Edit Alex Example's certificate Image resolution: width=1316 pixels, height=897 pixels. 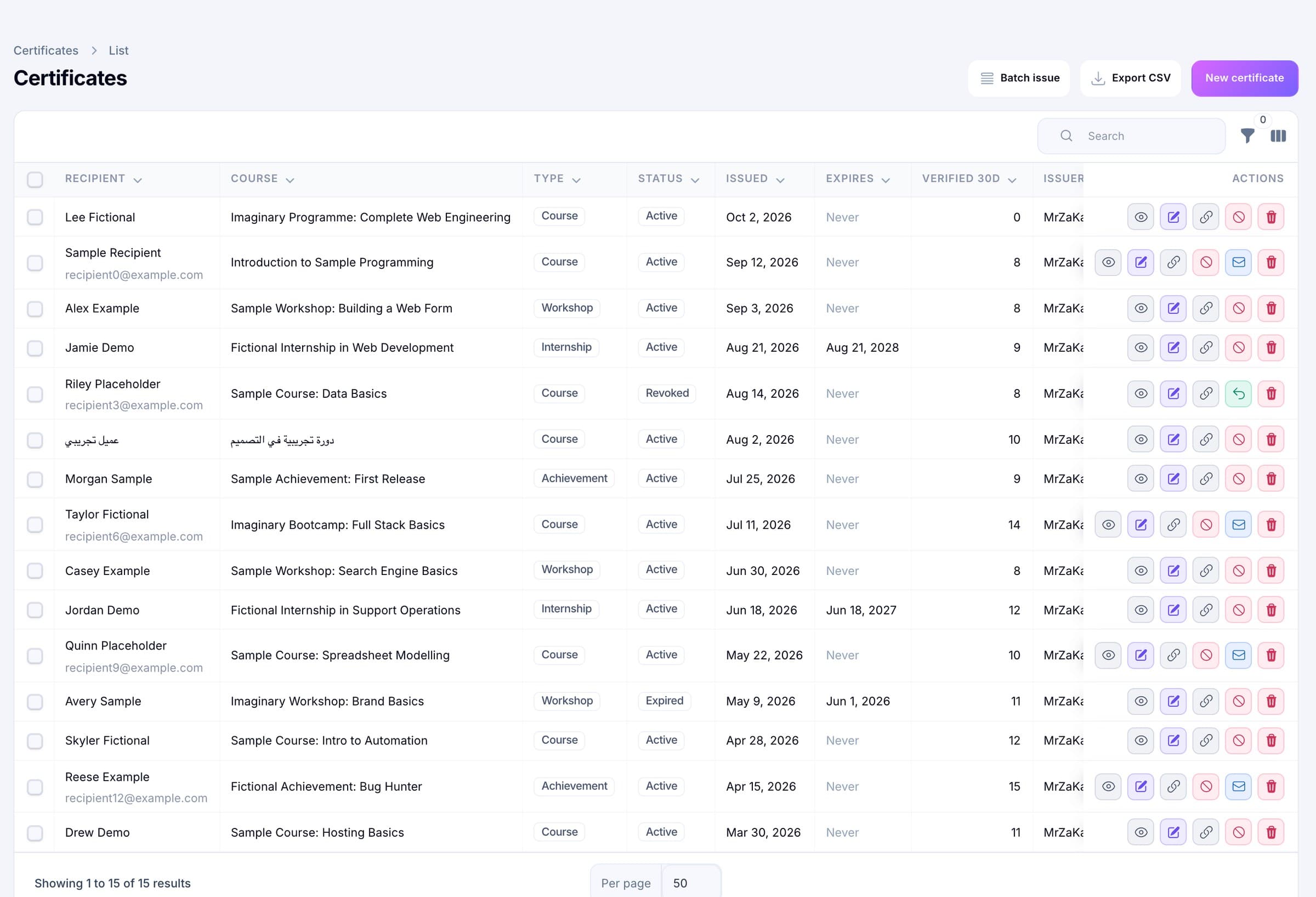pyautogui.click(x=1173, y=308)
